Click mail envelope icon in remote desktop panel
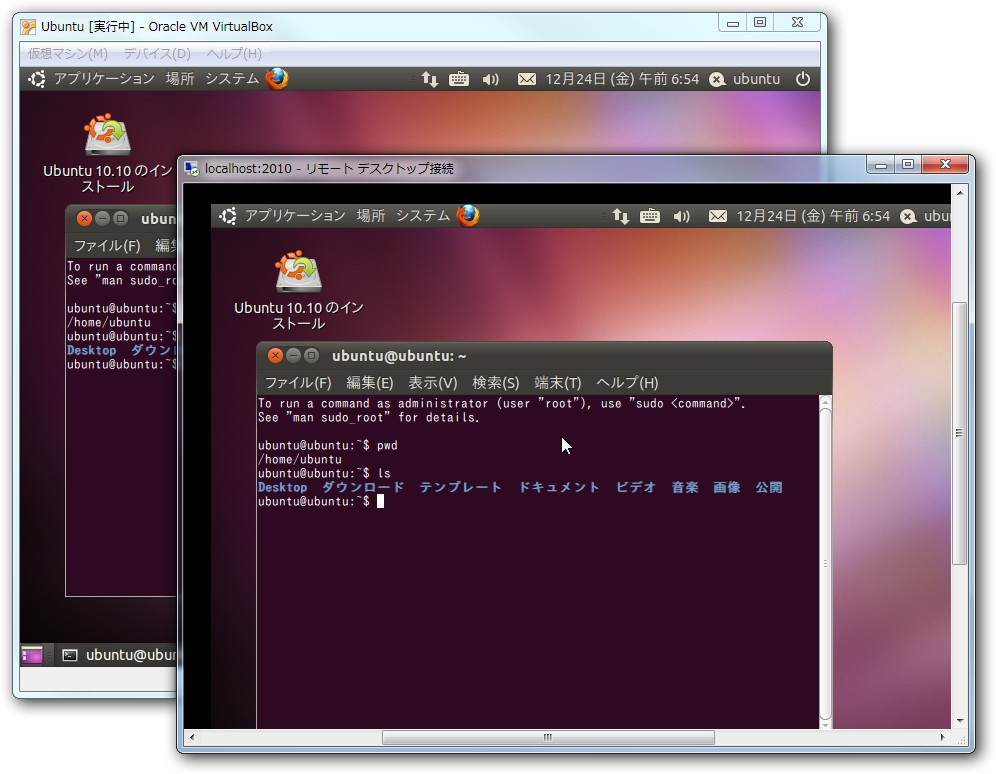Screen dimensions: 996x774 coord(718,217)
